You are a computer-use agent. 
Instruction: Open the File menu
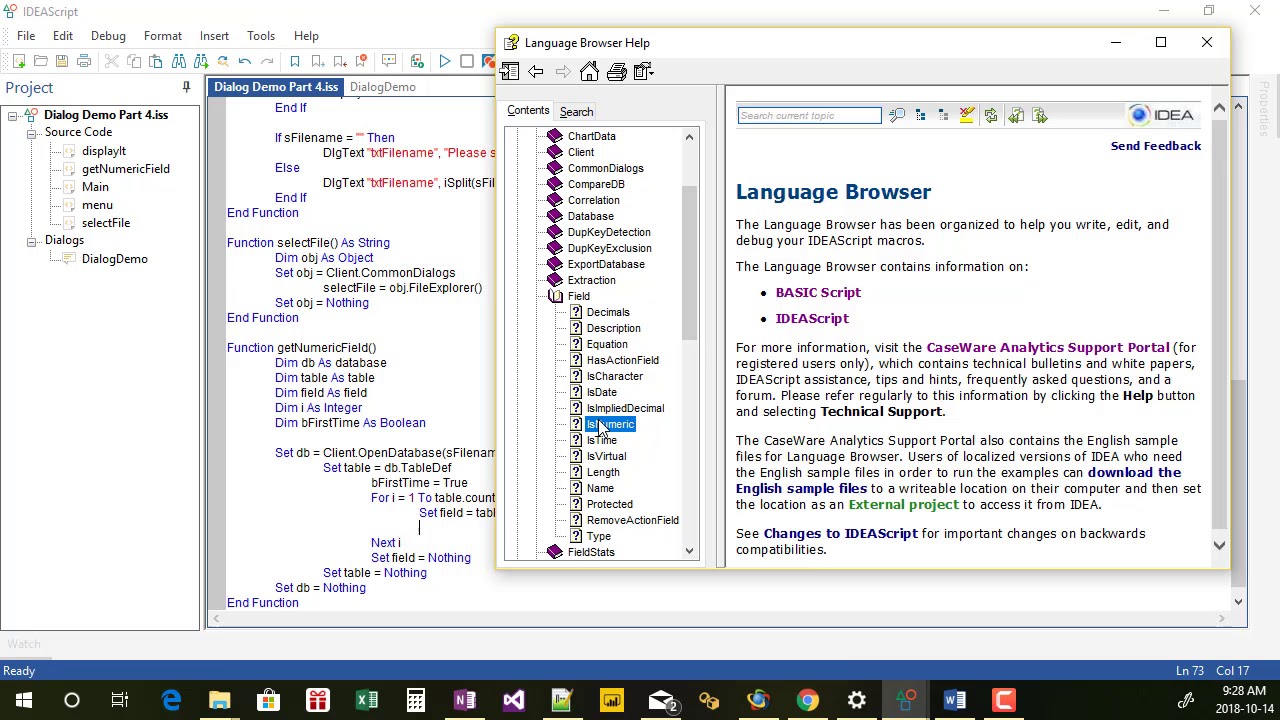coord(26,36)
